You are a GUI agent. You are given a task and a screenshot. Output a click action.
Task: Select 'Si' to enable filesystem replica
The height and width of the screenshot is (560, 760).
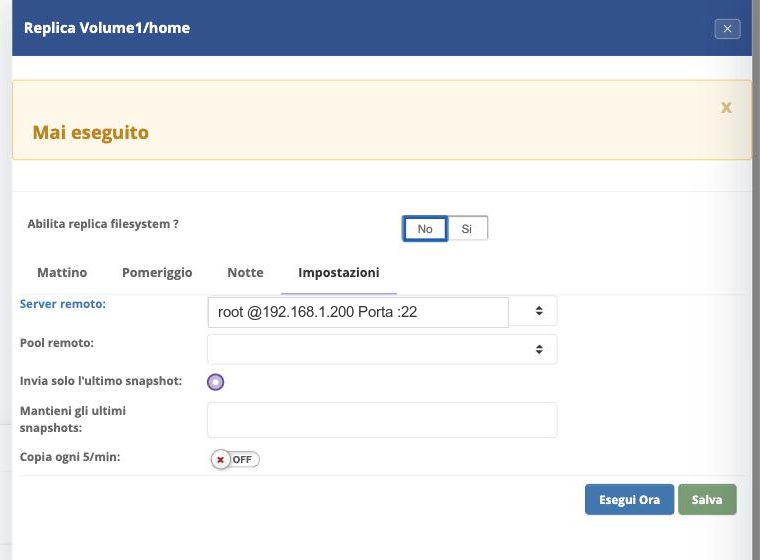[466, 228]
